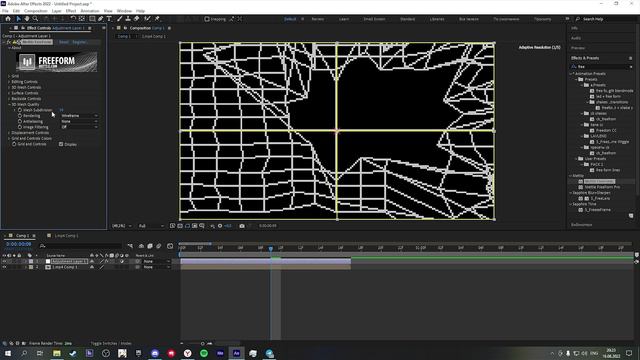Open Antialiasing None dropdown
This screenshot has height=360, width=640.
click(x=80, y=122)
